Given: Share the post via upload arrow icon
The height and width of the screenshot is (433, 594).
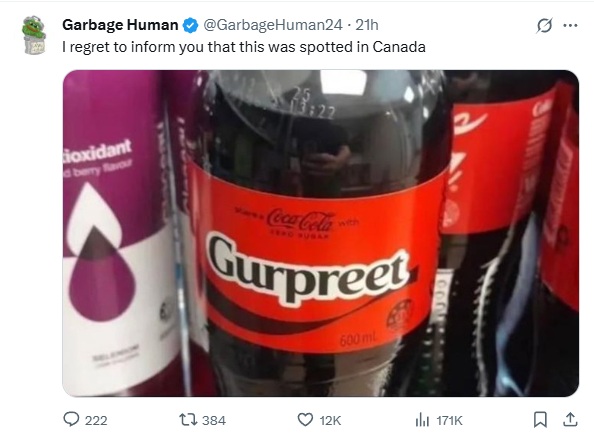Looking at the screenshot, I should coord(570,419).
